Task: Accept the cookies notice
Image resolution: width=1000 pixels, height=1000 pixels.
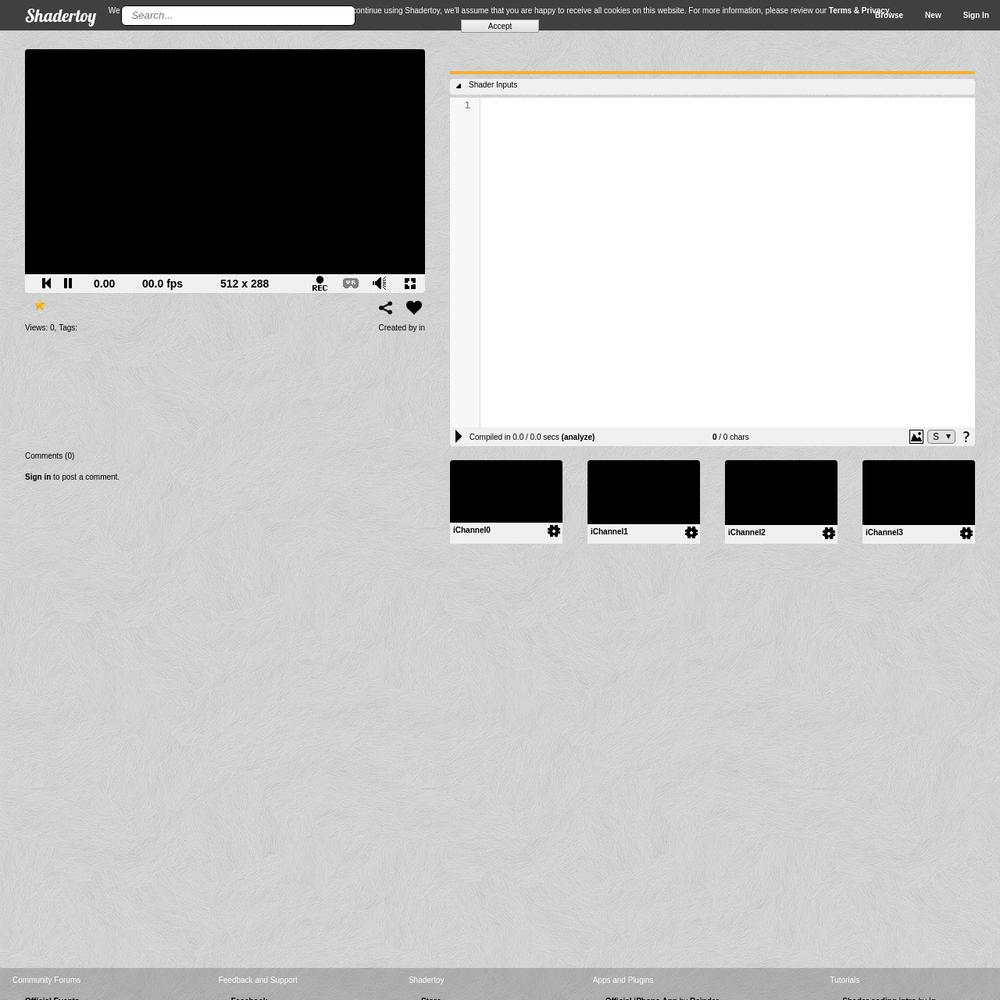Action: pyautogui.click(x=500, y=26)
